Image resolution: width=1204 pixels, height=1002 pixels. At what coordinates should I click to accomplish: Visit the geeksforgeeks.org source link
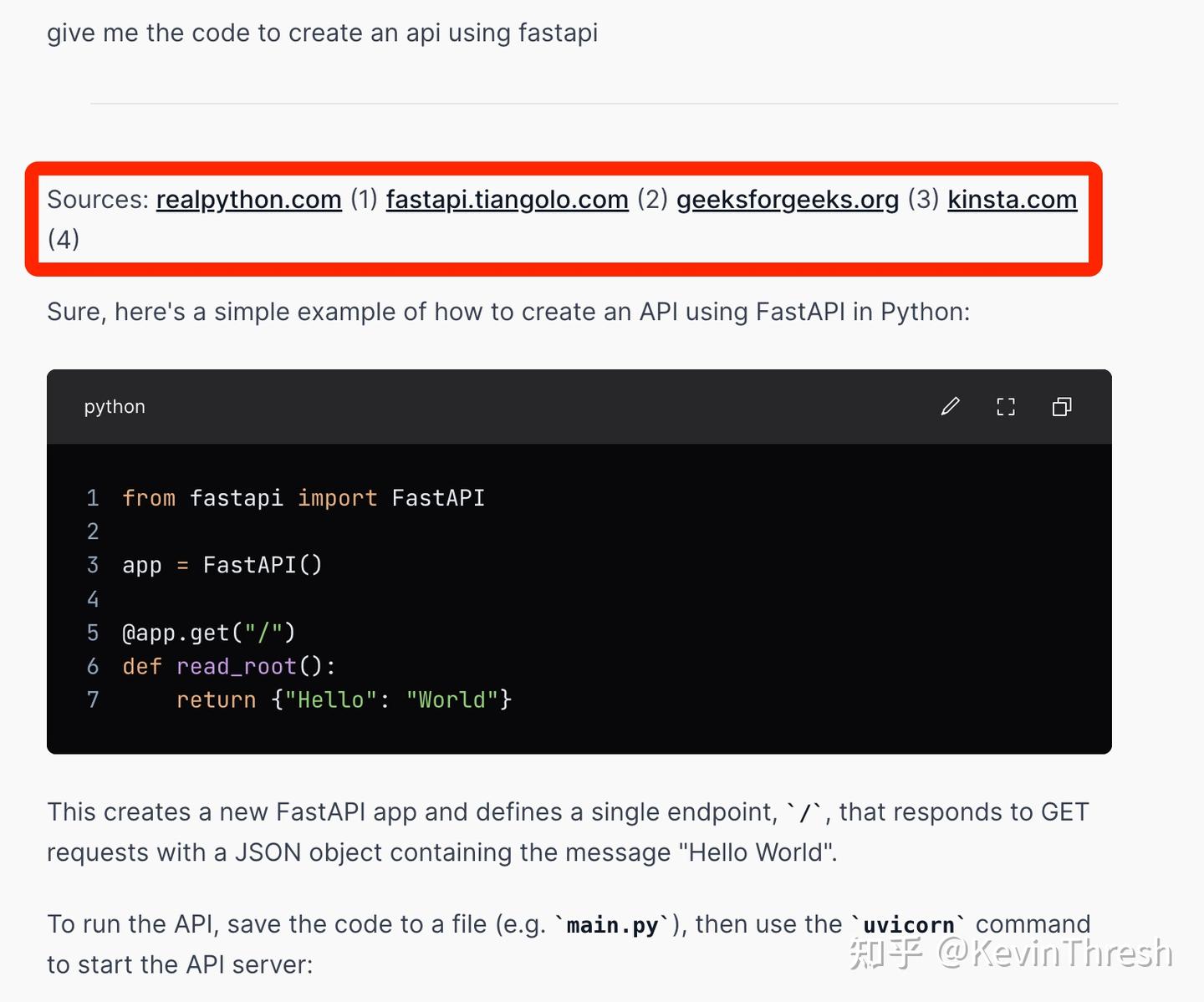pyautogui.click(x=788, y=200)
